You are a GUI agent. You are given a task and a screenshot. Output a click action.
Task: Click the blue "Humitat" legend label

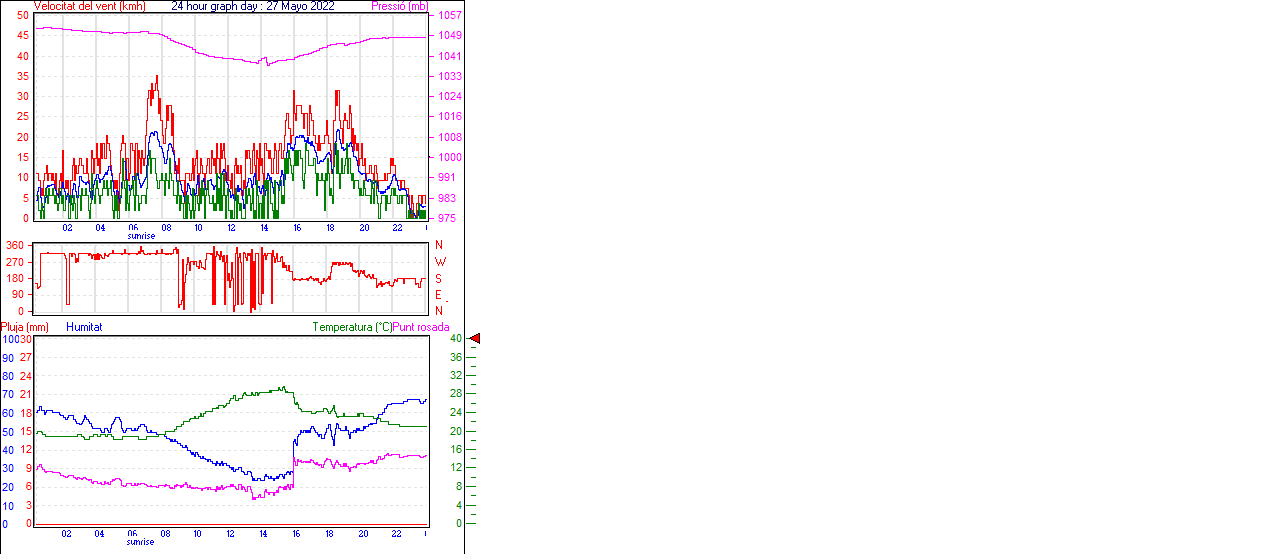tap(84, 327)
